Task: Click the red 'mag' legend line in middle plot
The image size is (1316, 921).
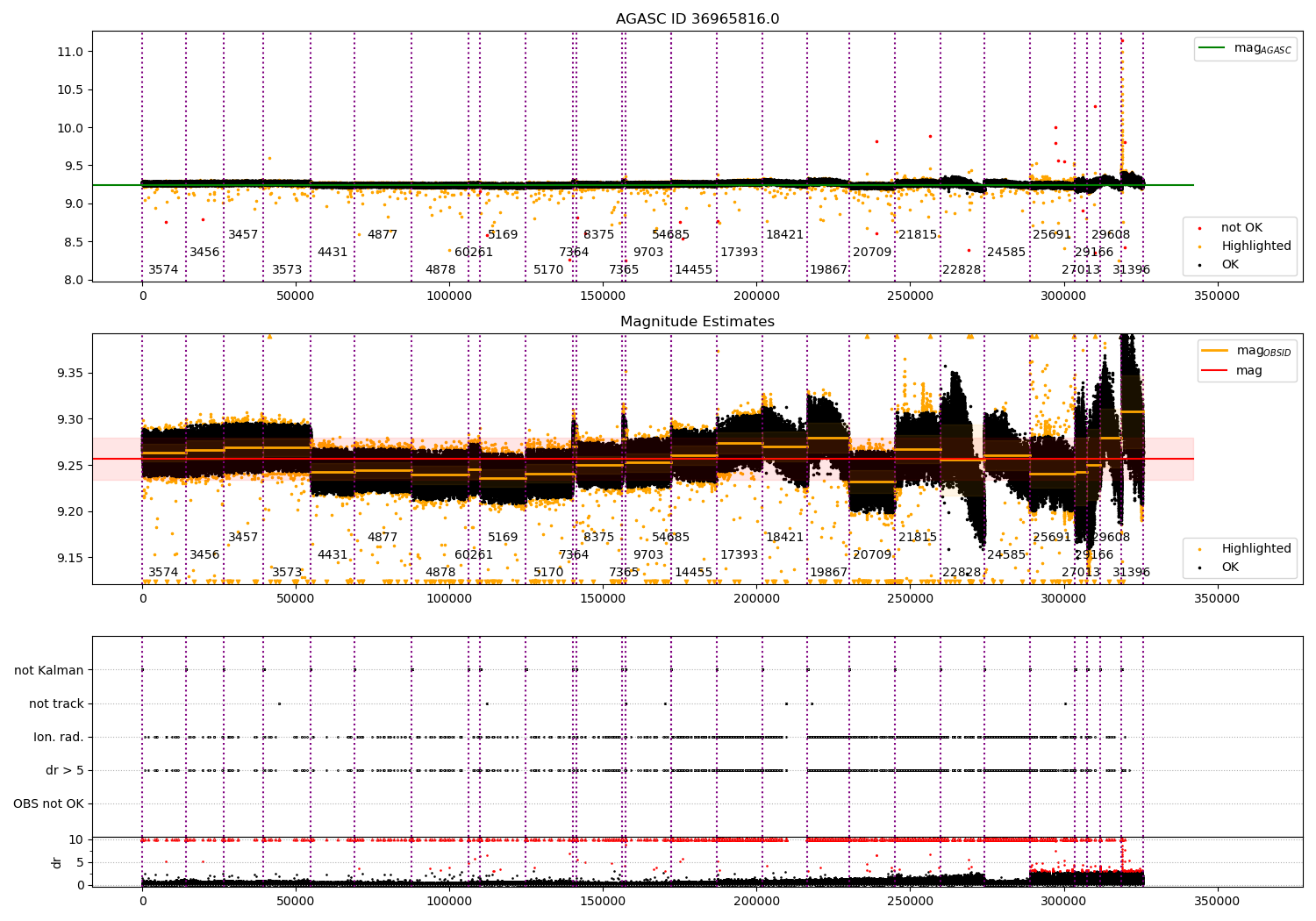Action: [x=1214, y=371]
